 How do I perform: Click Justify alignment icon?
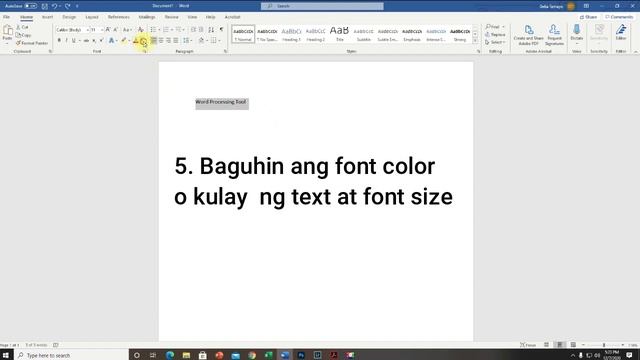[176, 40]
